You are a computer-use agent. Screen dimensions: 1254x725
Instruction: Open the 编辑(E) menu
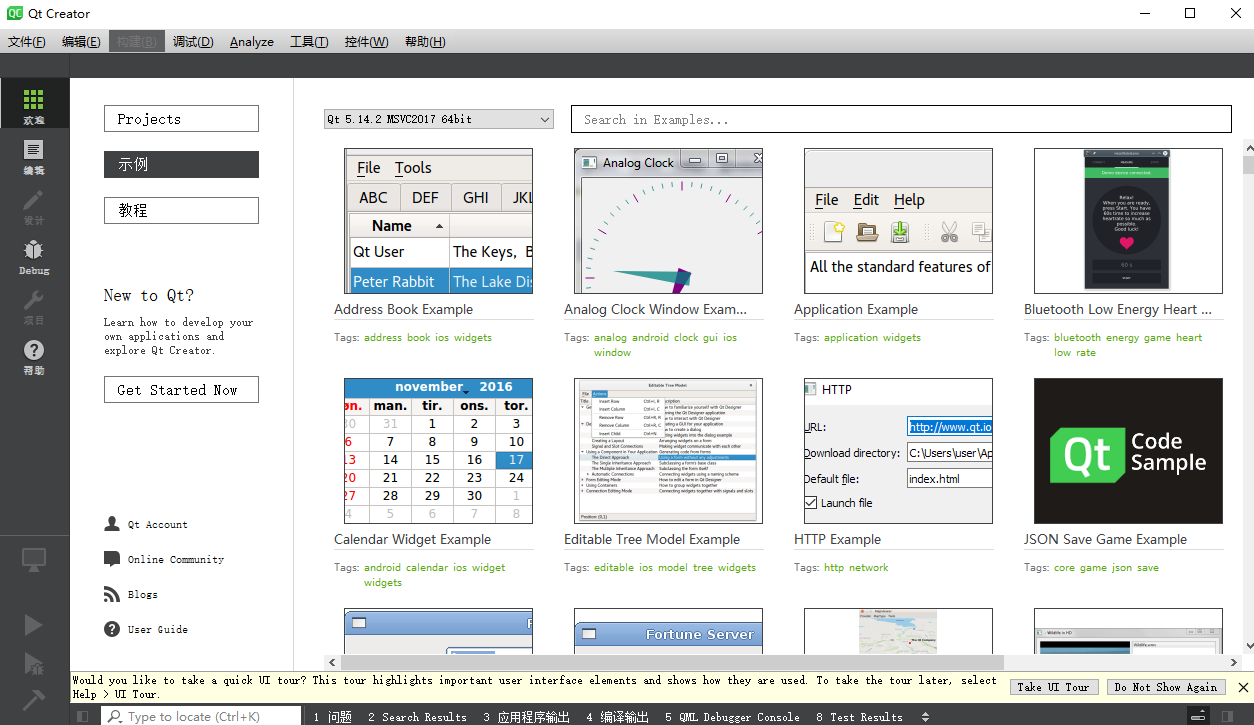pos(81,41)
